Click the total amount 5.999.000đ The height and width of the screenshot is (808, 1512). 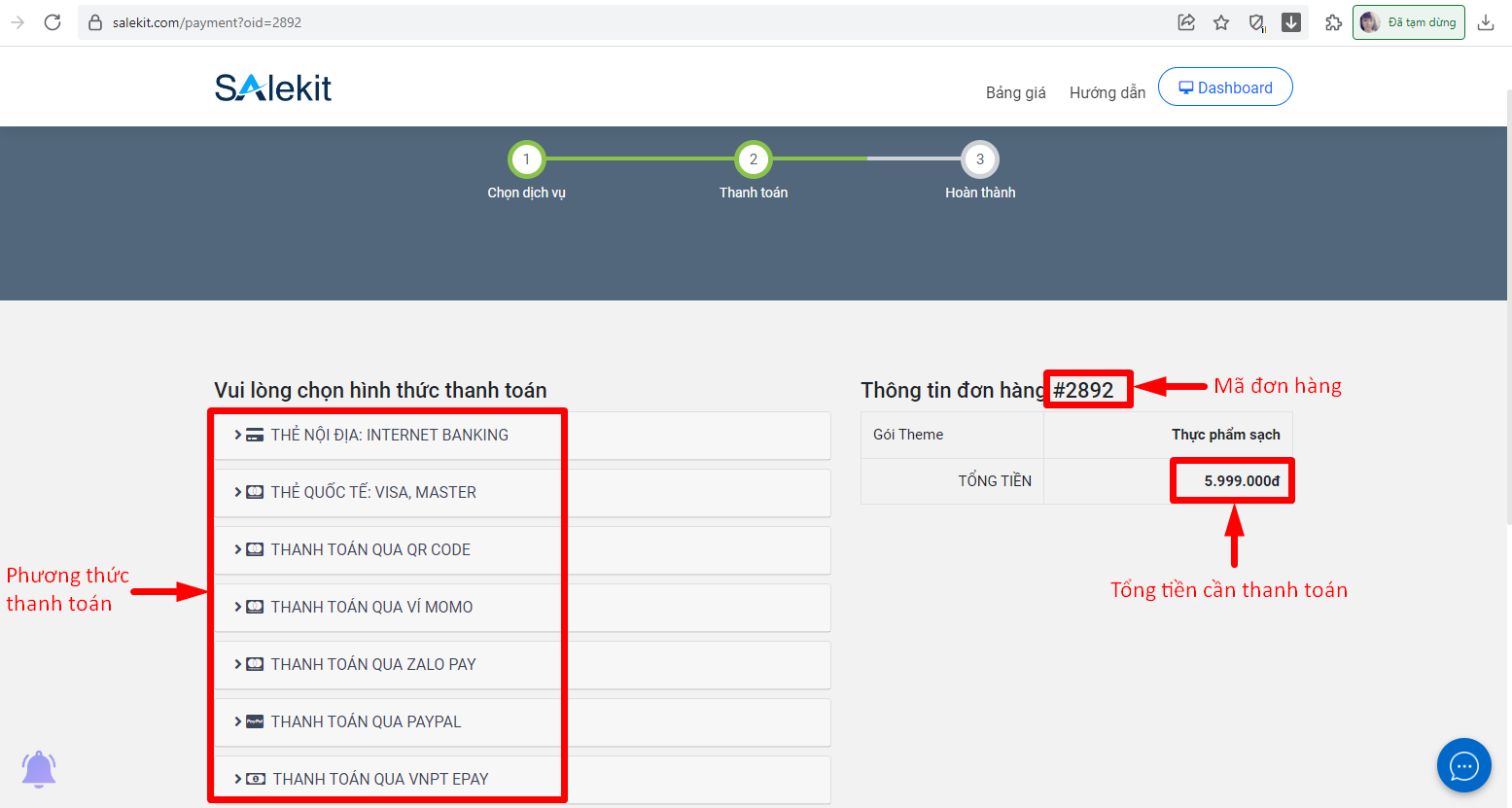1242,481
